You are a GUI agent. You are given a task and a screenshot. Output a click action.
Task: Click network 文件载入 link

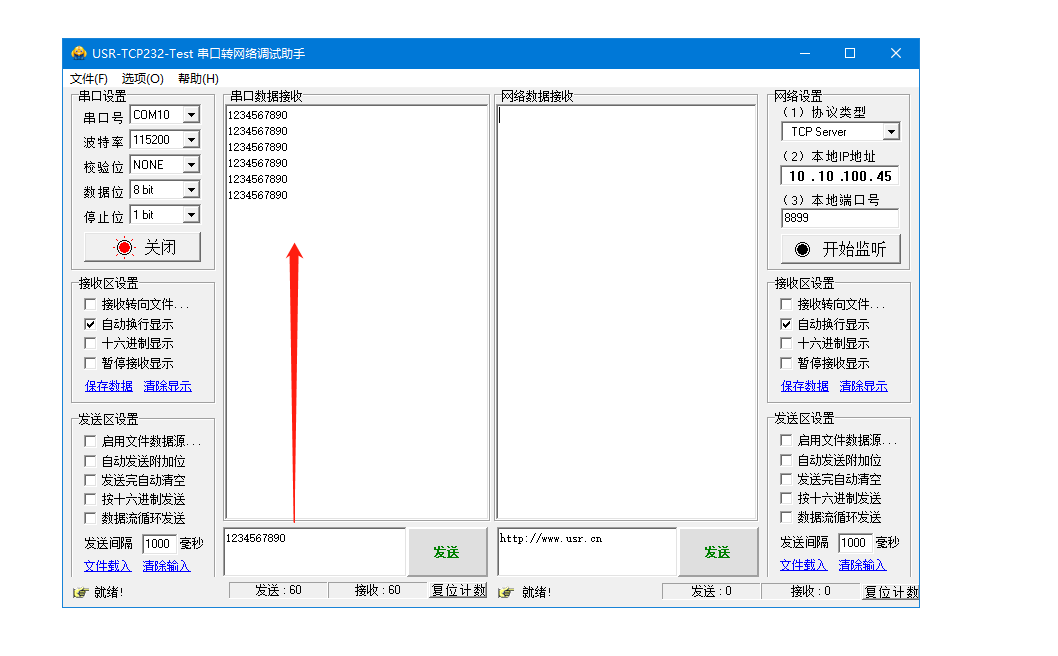click(804, 565)
